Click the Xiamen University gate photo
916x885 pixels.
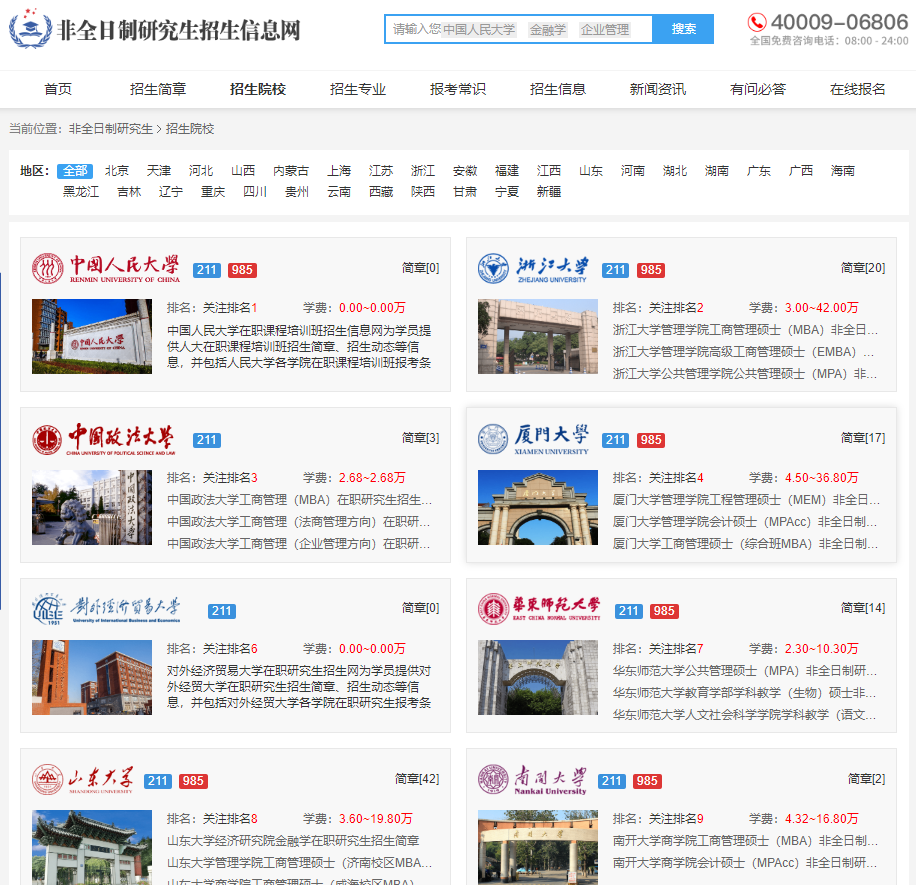(538, 507)
